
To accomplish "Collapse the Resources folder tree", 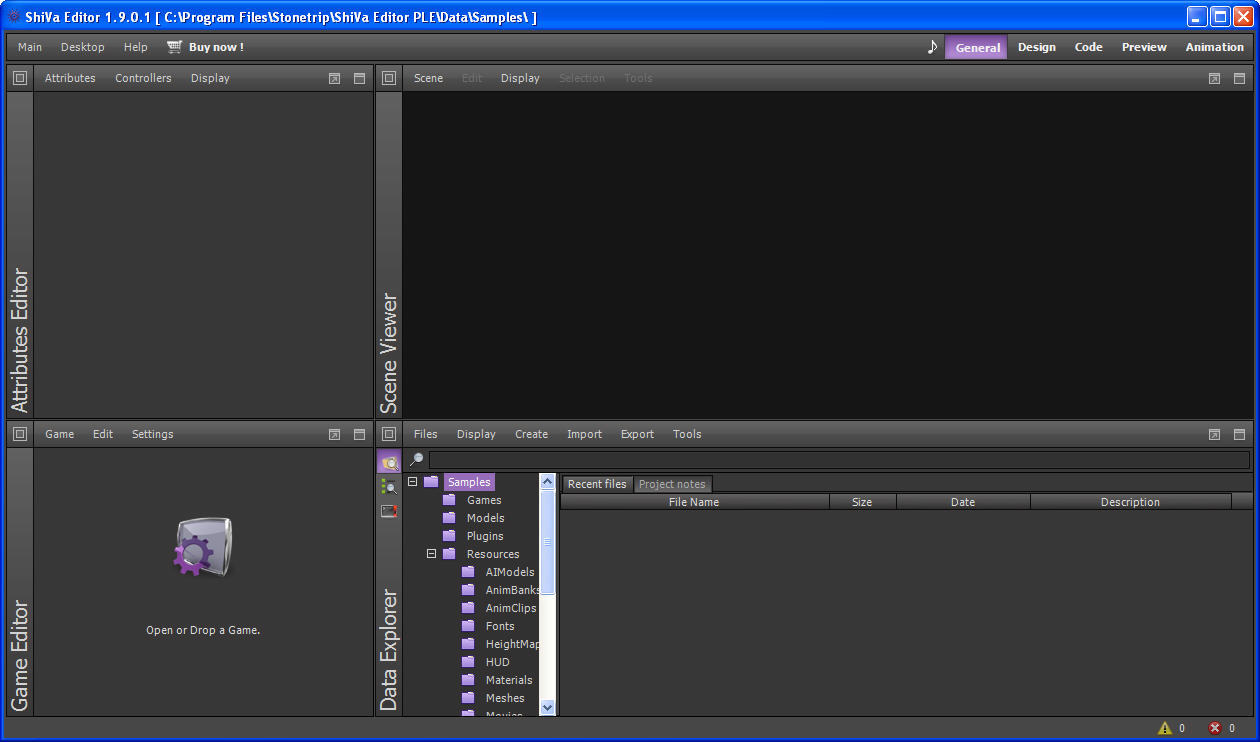I will pyautogui.click(x=431, y=553).
